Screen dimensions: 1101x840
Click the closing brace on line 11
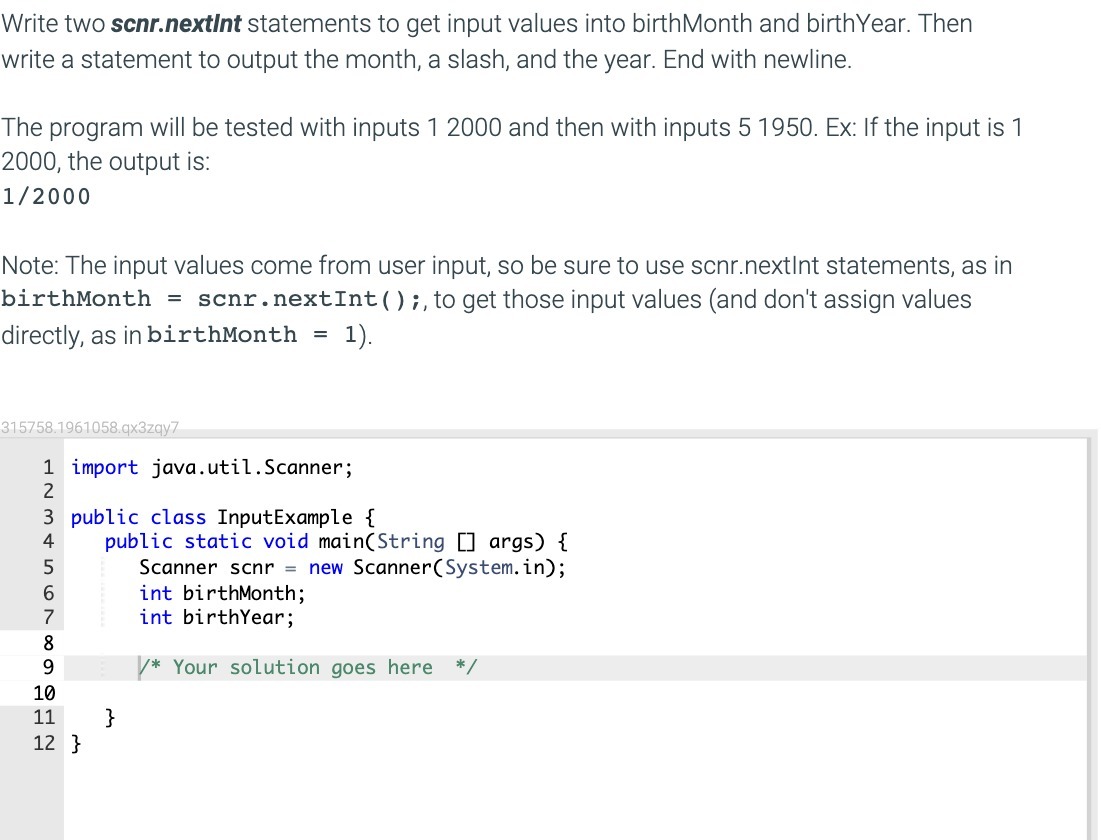tap(110, 717)
